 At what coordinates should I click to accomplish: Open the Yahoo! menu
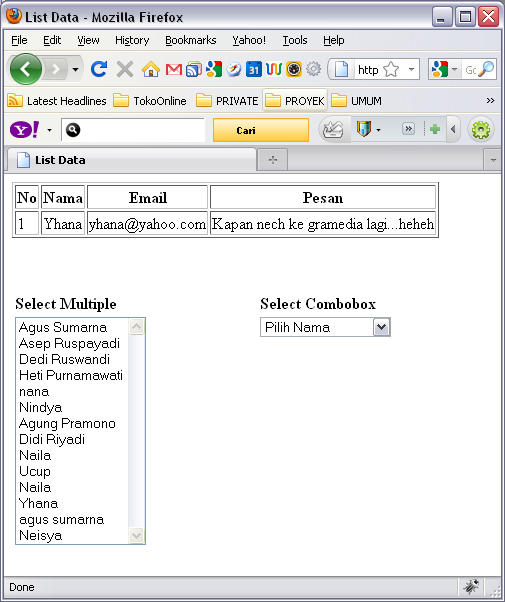click(x=249, y=40)
